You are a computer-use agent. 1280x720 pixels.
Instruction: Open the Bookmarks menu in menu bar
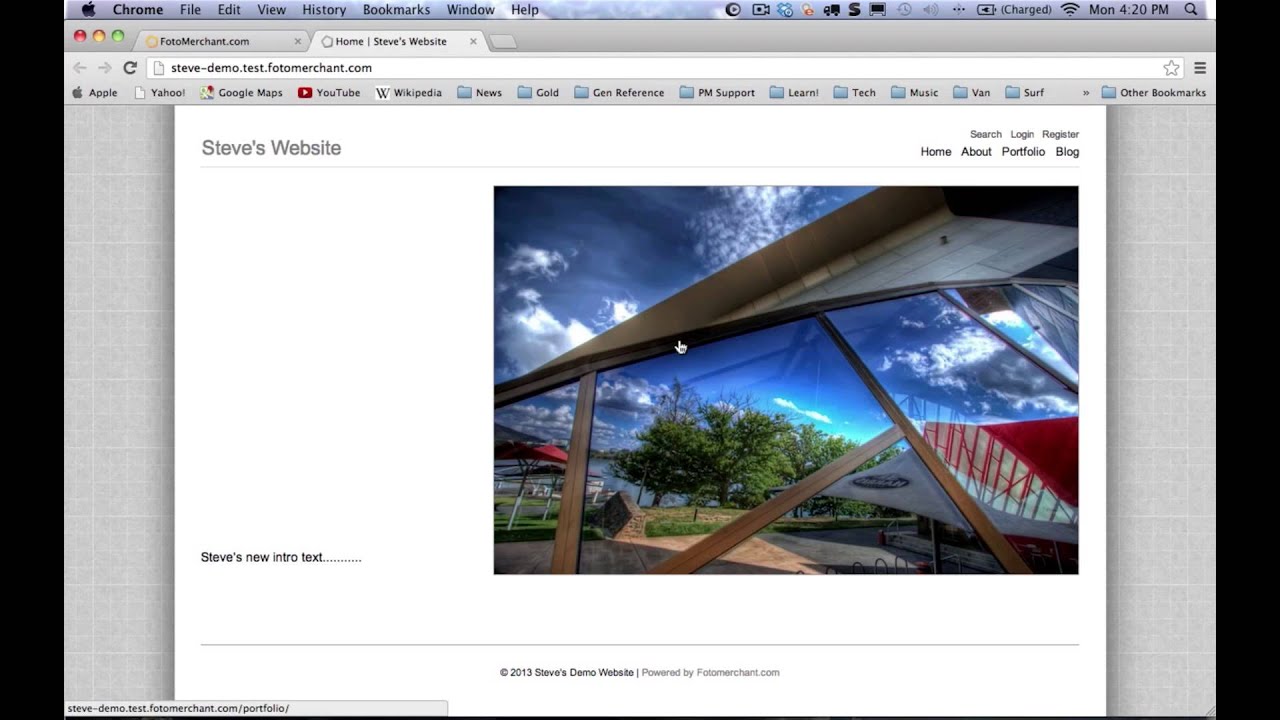395,9
